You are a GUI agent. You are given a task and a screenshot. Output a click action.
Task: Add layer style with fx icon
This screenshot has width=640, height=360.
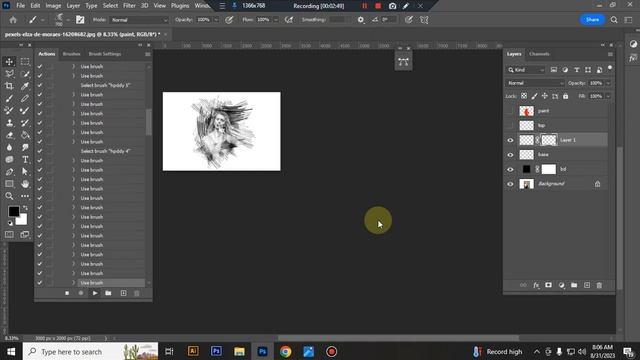coord(536,285)
